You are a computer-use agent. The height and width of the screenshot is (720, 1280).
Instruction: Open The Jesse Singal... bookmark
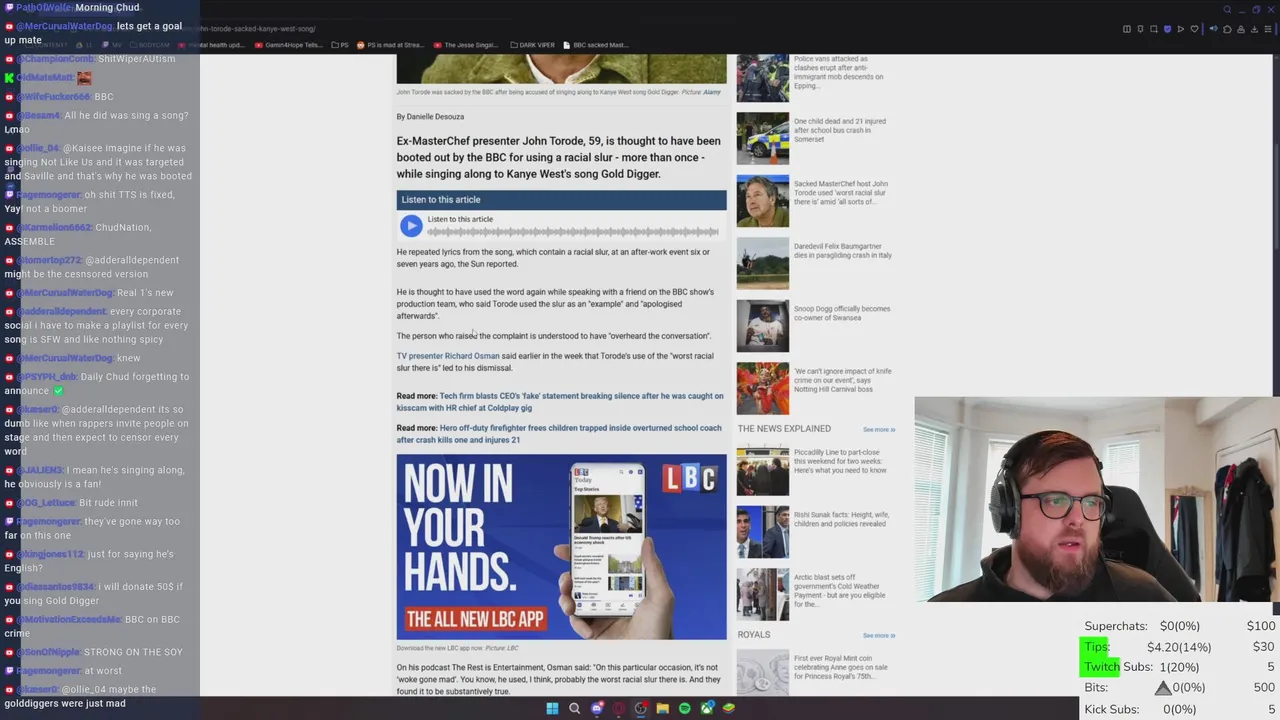click(466, 45)
